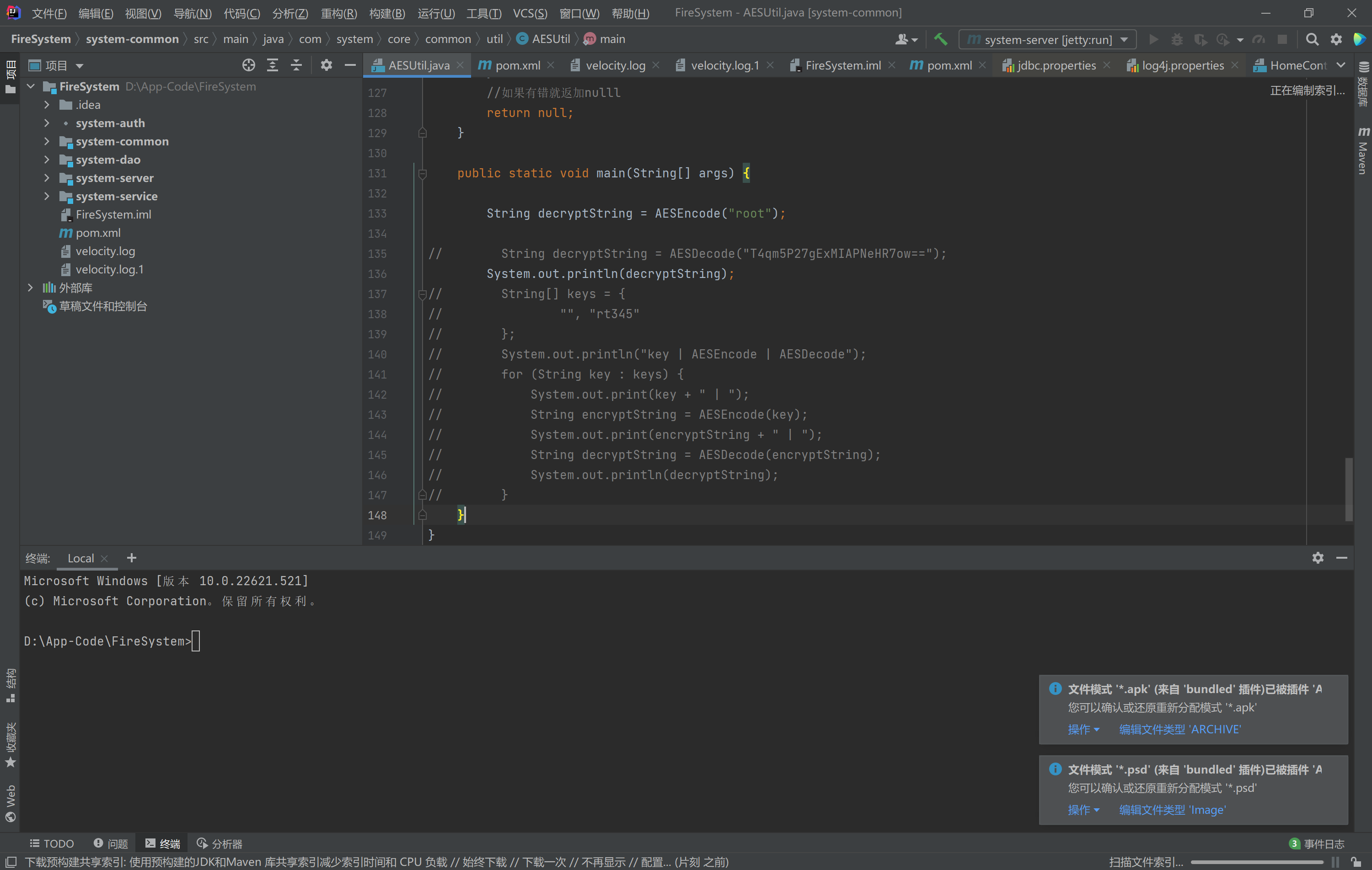
Task: Switch to jdbc.properties editor tab
Action: coord(1056,65)
